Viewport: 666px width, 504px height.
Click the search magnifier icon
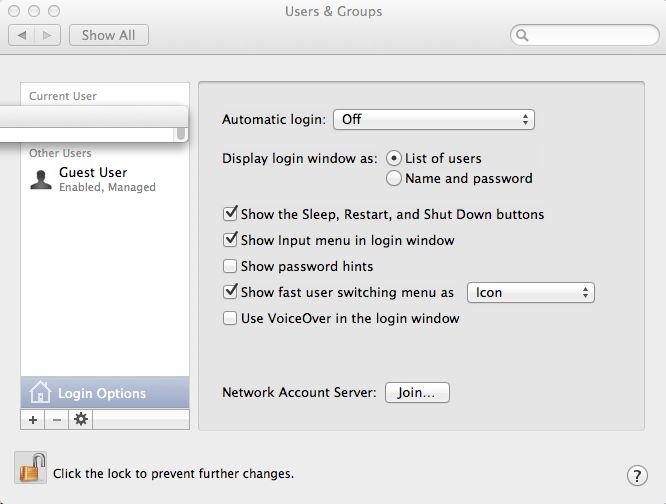522,35
